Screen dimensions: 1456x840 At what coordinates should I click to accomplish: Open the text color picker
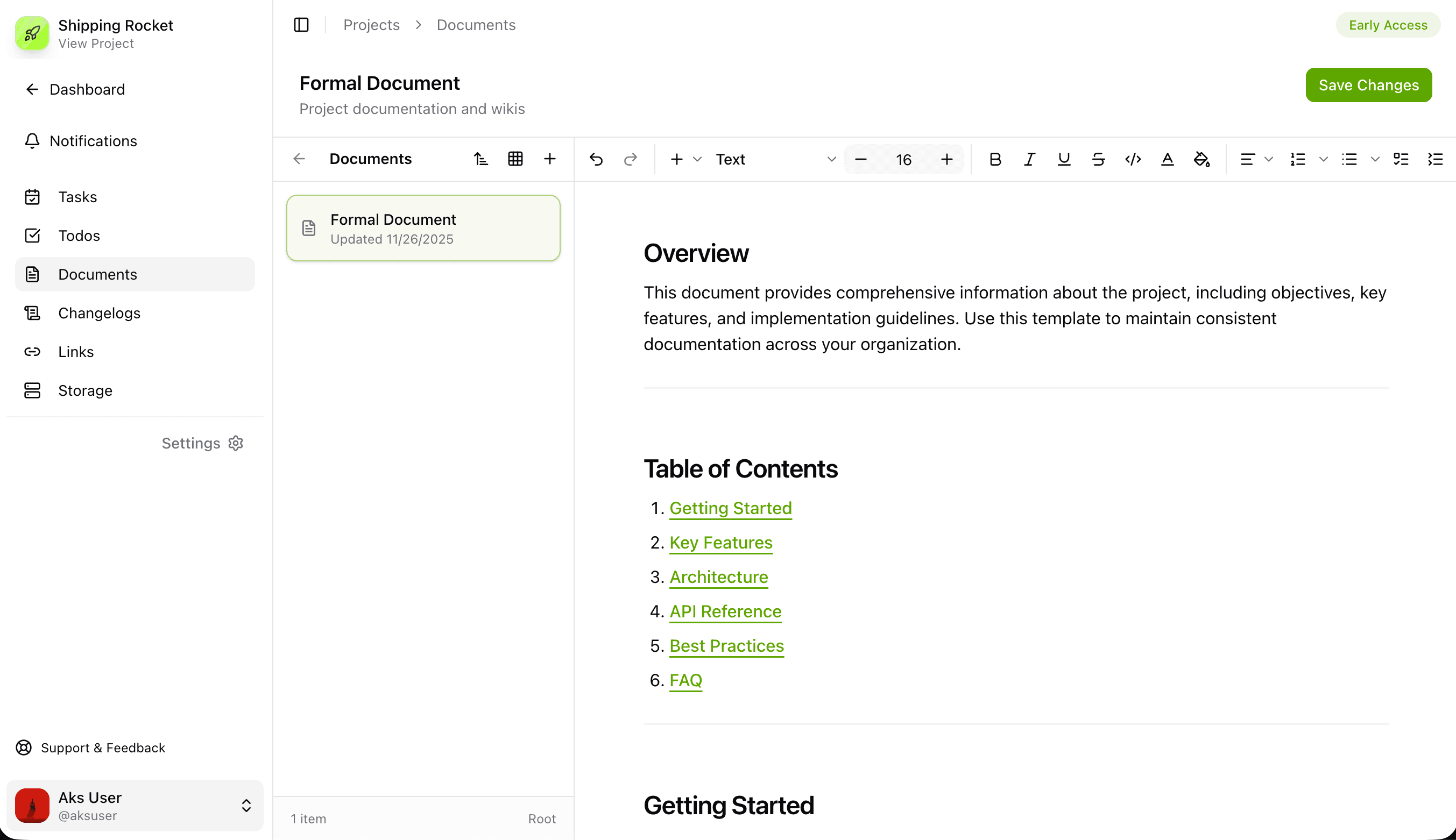[1167, 159]
